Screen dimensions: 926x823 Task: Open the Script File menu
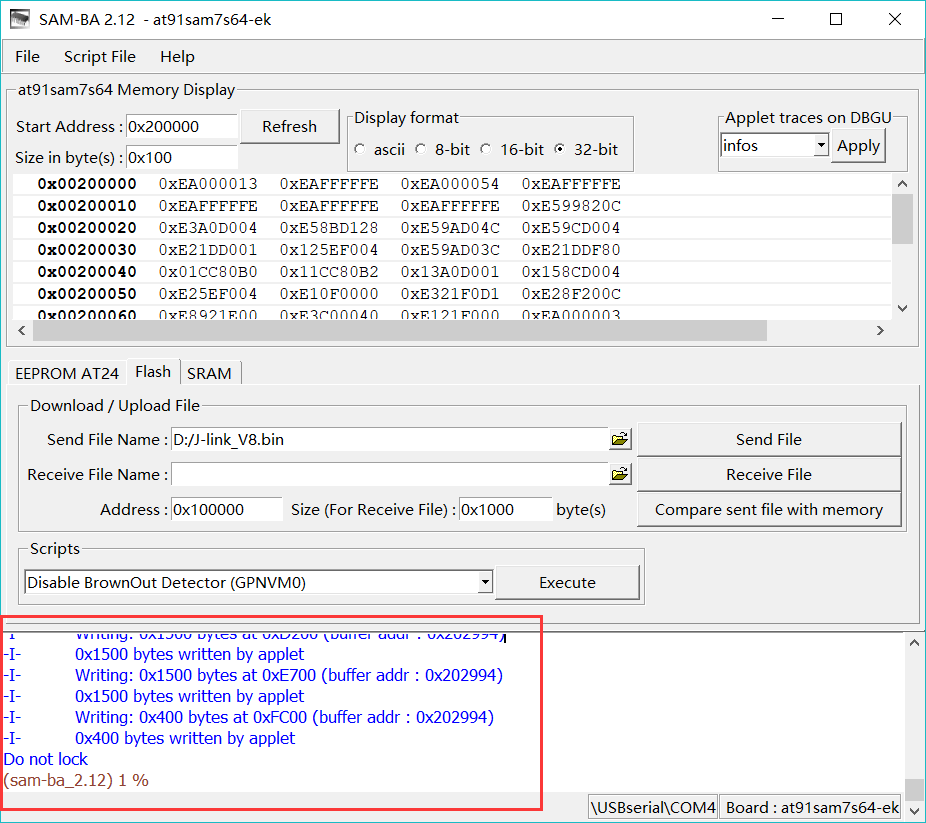pos(99,56)
